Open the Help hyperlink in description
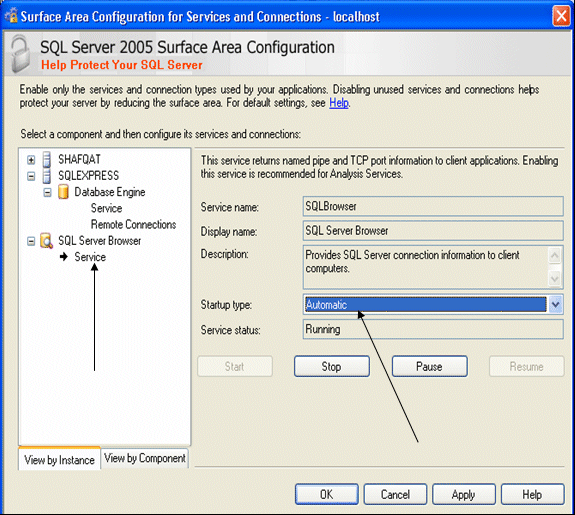Viewport: 575px width, 515px height. [x=339, y=103]
